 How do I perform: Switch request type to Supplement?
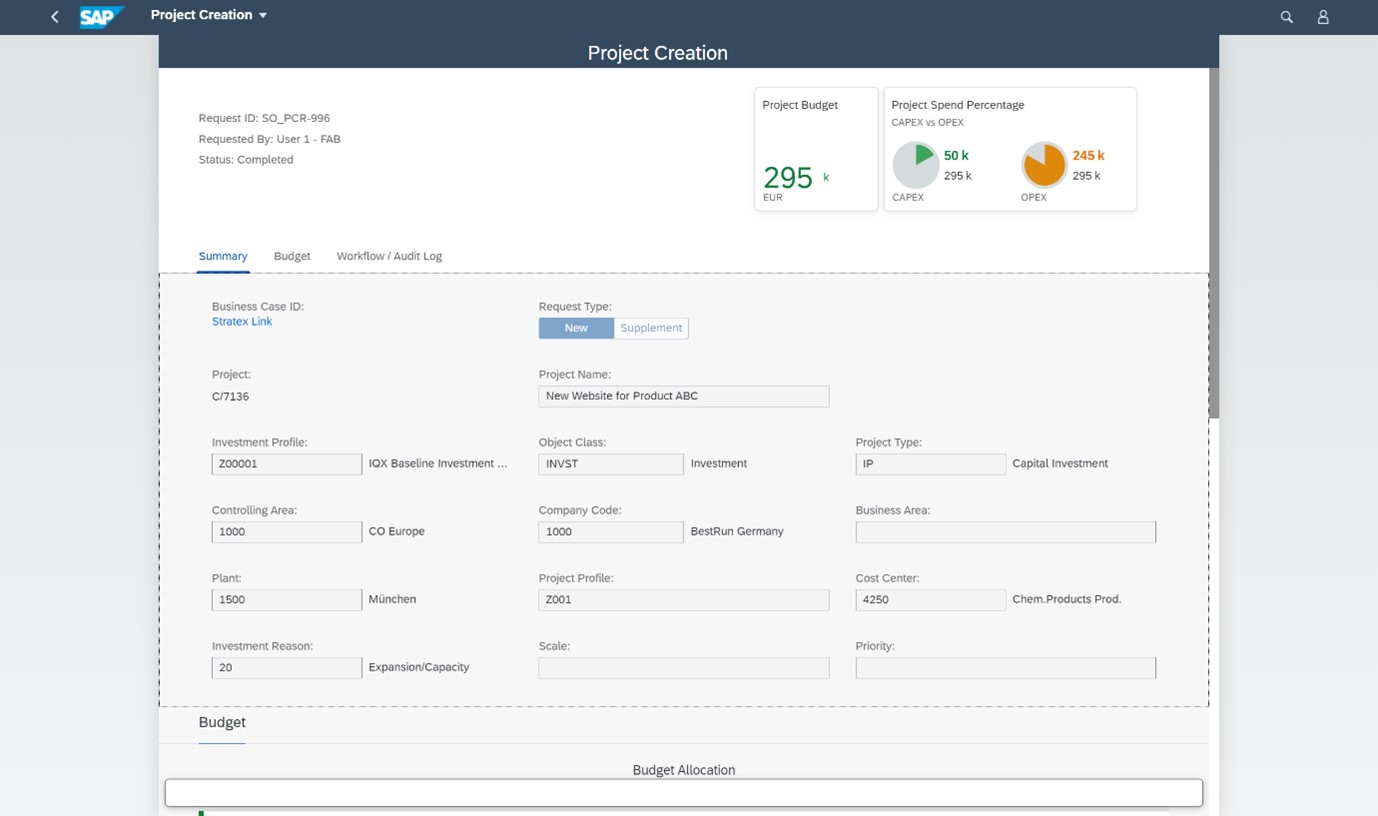651,327
